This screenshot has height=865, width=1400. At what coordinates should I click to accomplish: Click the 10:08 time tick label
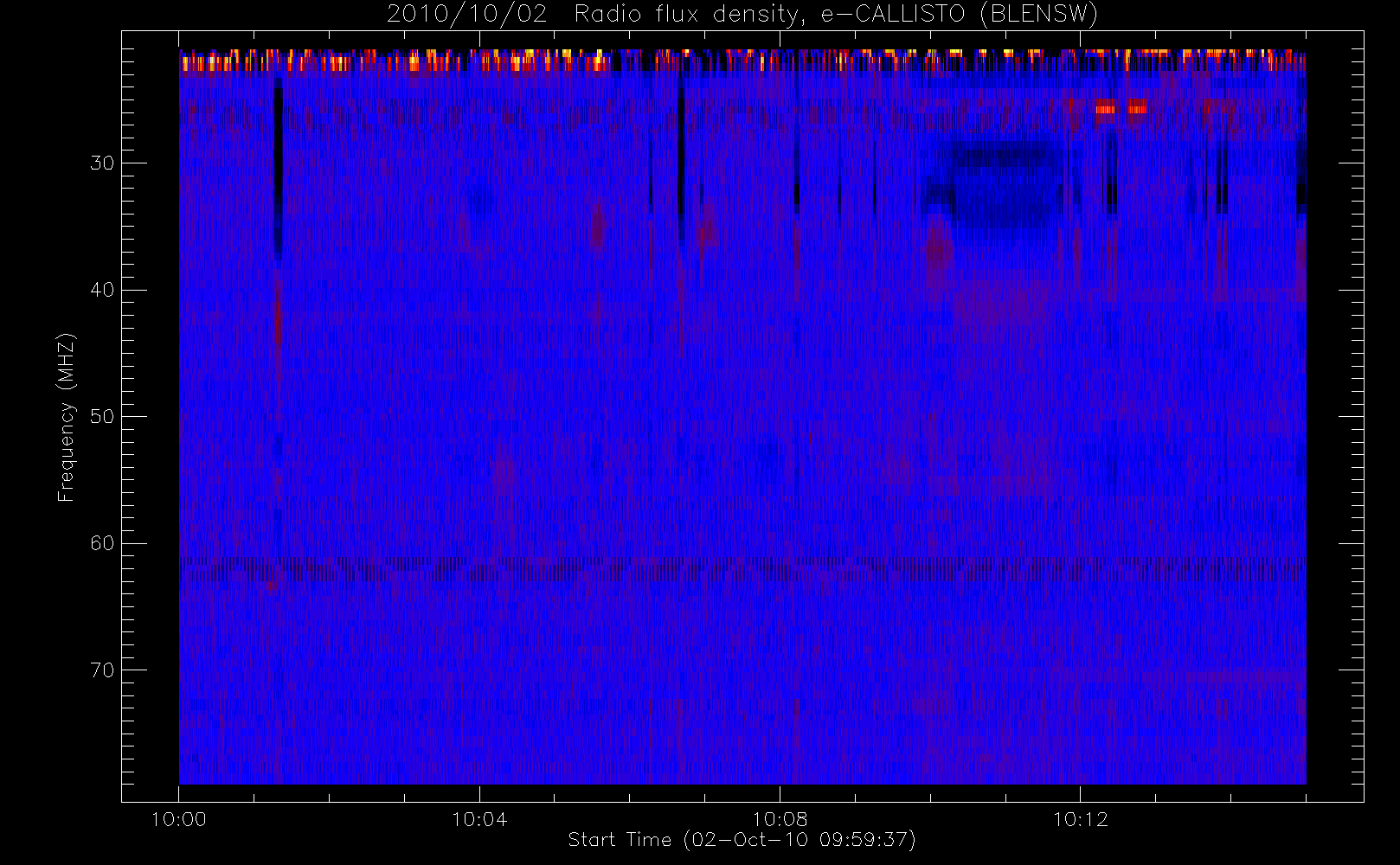coord(780,819)
